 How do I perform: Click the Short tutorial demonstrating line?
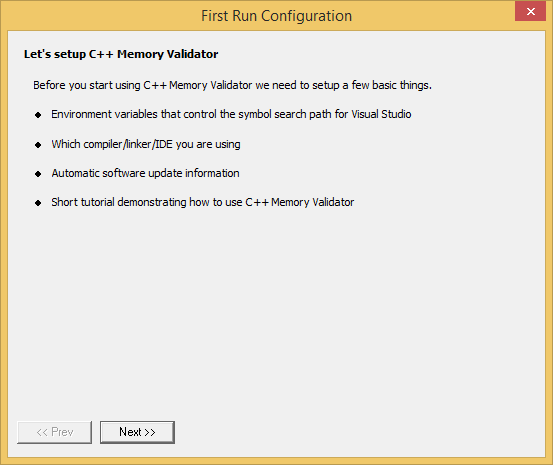pyautogui.click(x=203, y=202)
